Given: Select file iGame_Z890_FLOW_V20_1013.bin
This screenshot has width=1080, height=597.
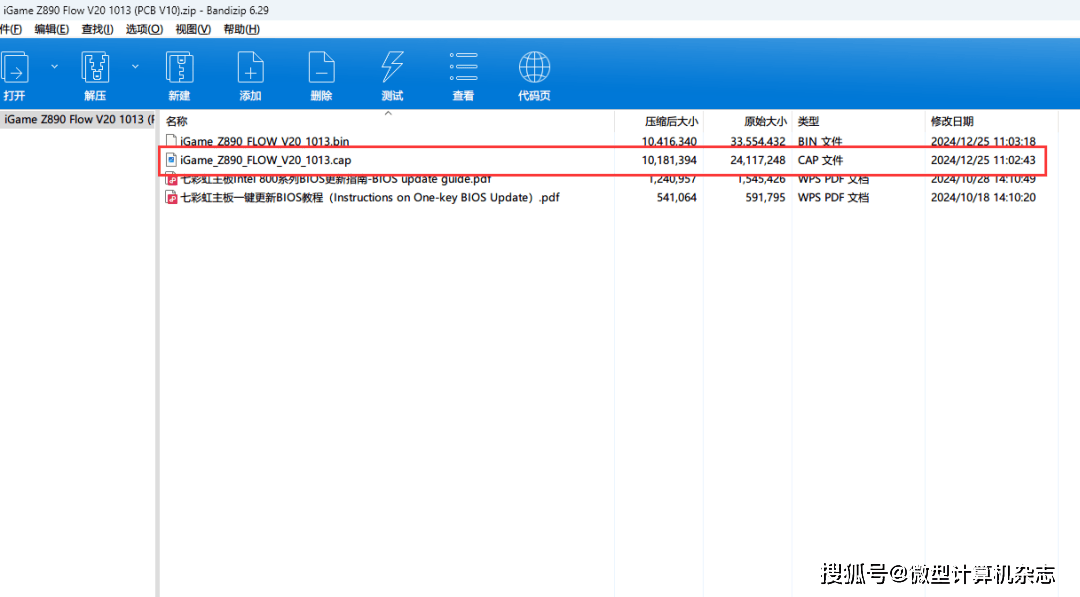Looking at the screenshot, I should click(x=264, y=141).
